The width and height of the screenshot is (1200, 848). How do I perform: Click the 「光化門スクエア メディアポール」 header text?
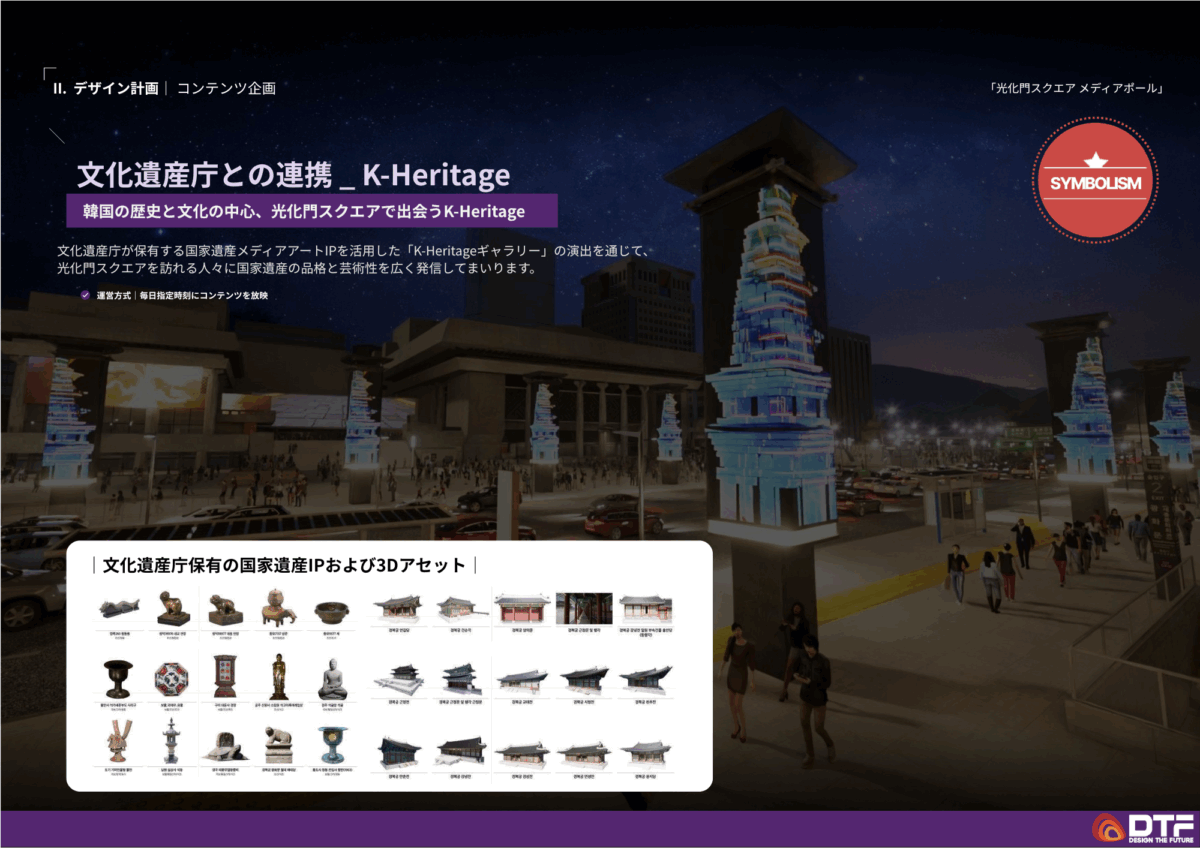[1076, 88]
